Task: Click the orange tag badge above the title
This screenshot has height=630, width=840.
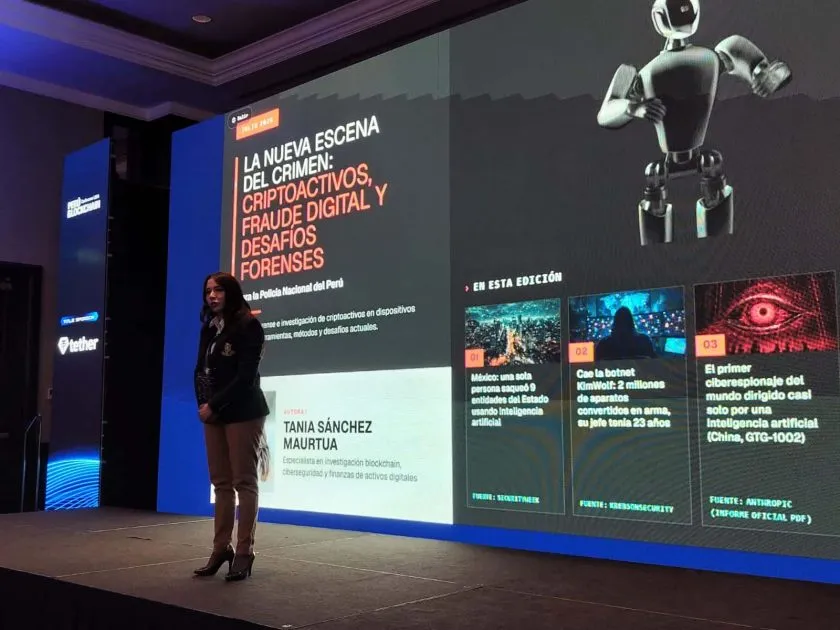Action: [x=257, y=123]
